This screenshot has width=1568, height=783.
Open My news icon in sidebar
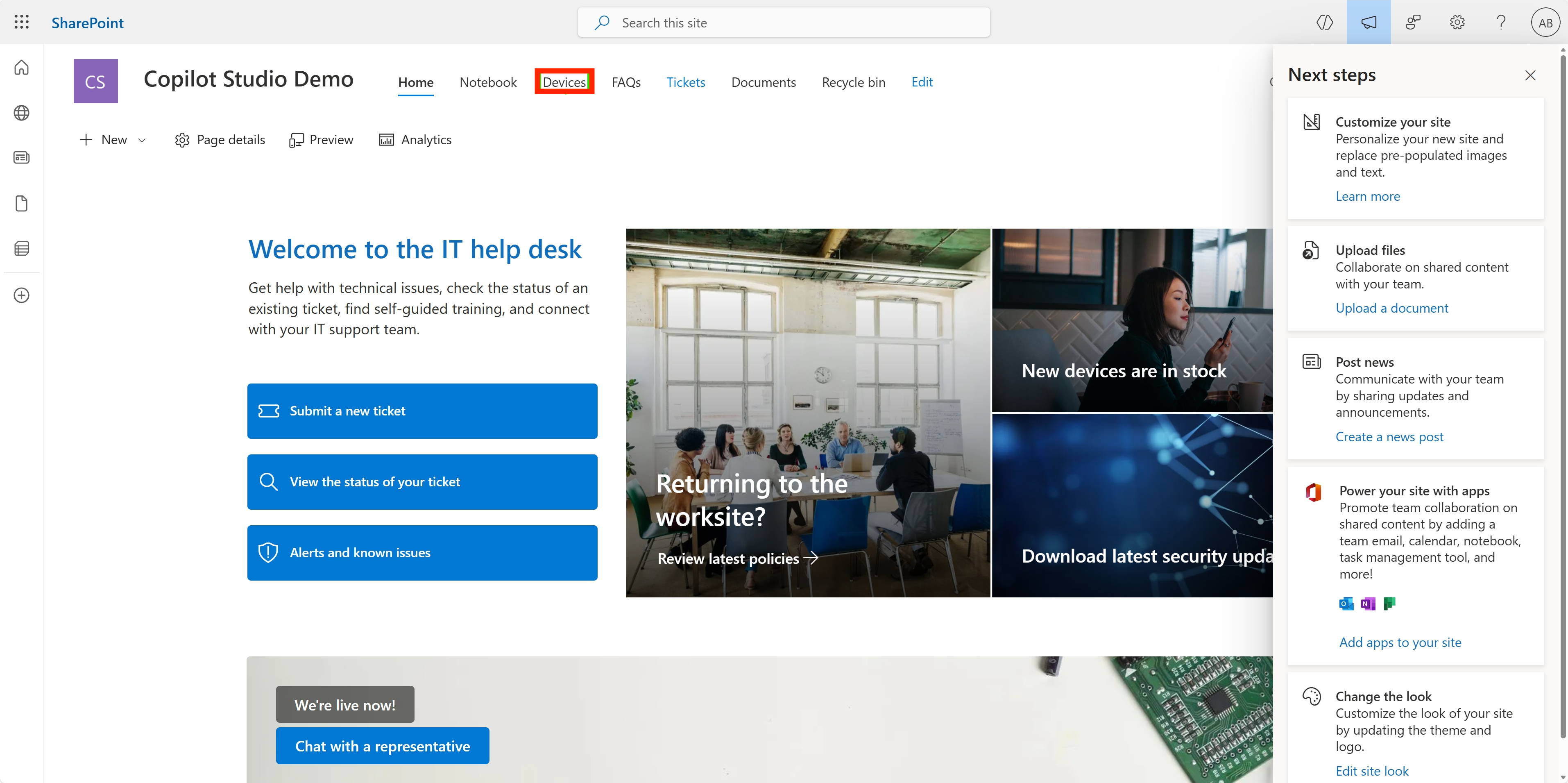pyautogui.click(x=21, y=158)
